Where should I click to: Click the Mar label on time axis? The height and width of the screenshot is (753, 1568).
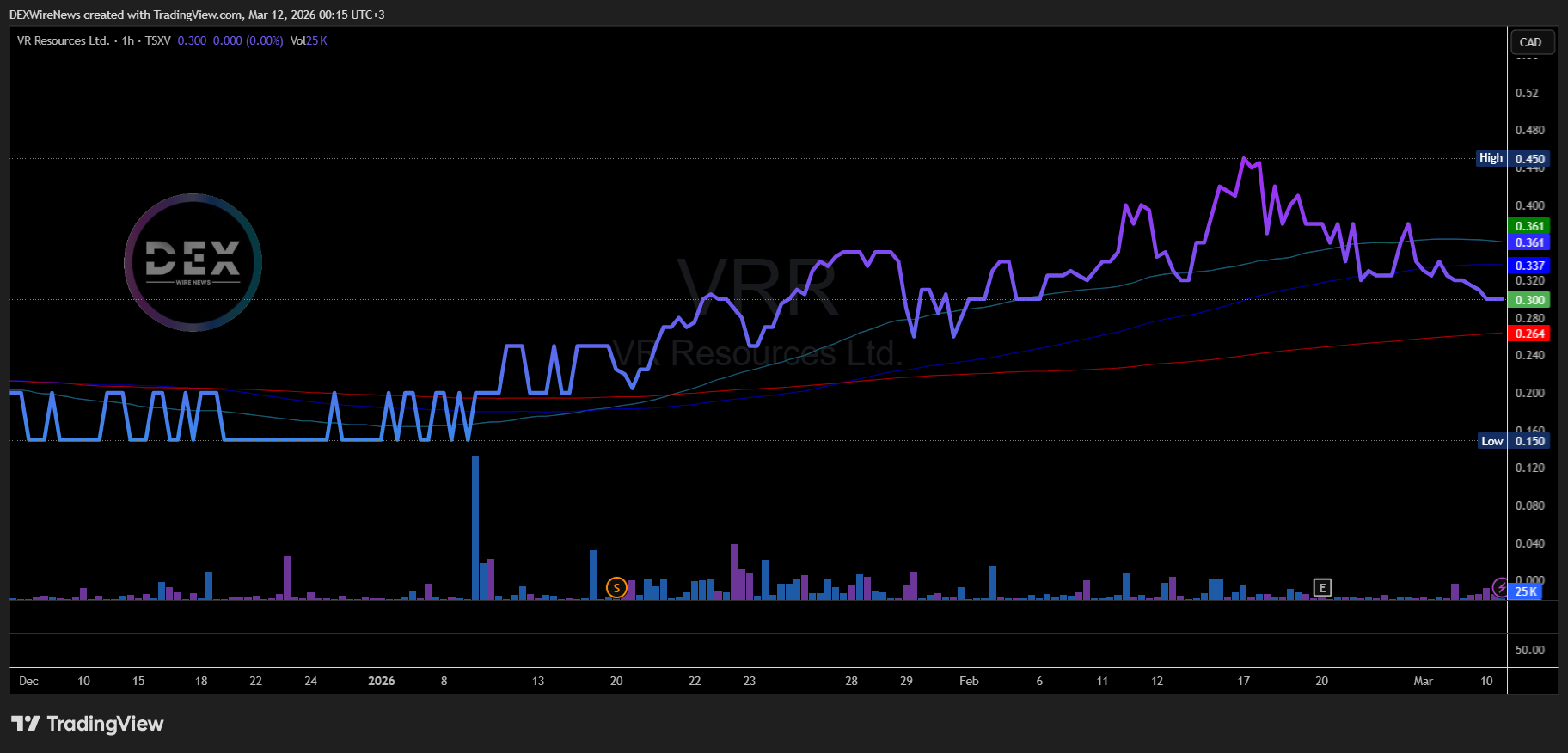(x=1423, y=681)
